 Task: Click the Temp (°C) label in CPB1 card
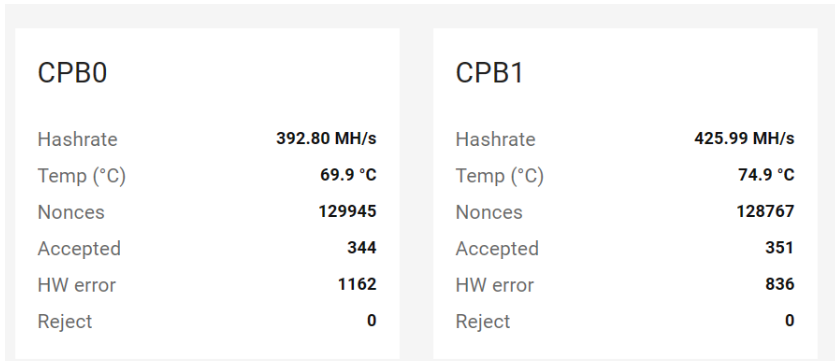[x=500, y=176]
